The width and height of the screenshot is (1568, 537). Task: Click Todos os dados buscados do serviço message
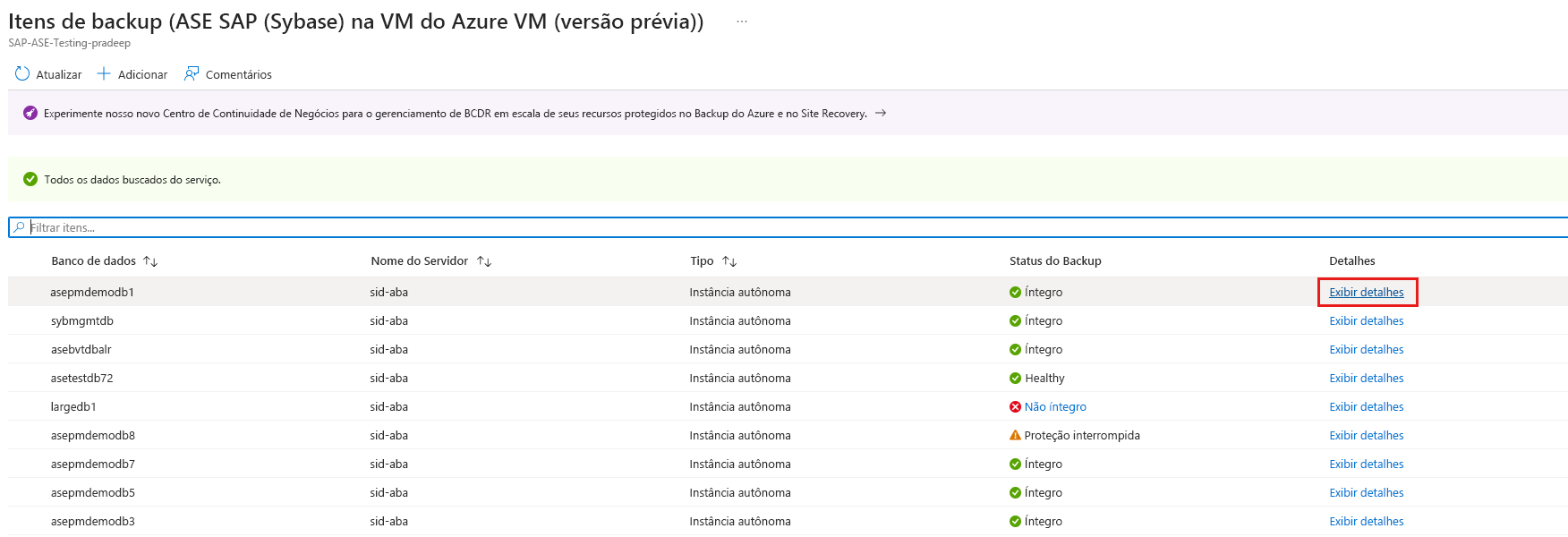[x=132, y=180]
